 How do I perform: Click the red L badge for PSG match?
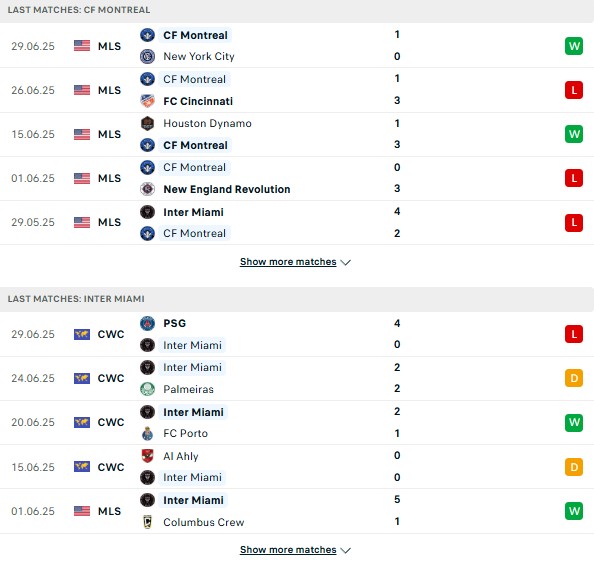tap(574, 334)
